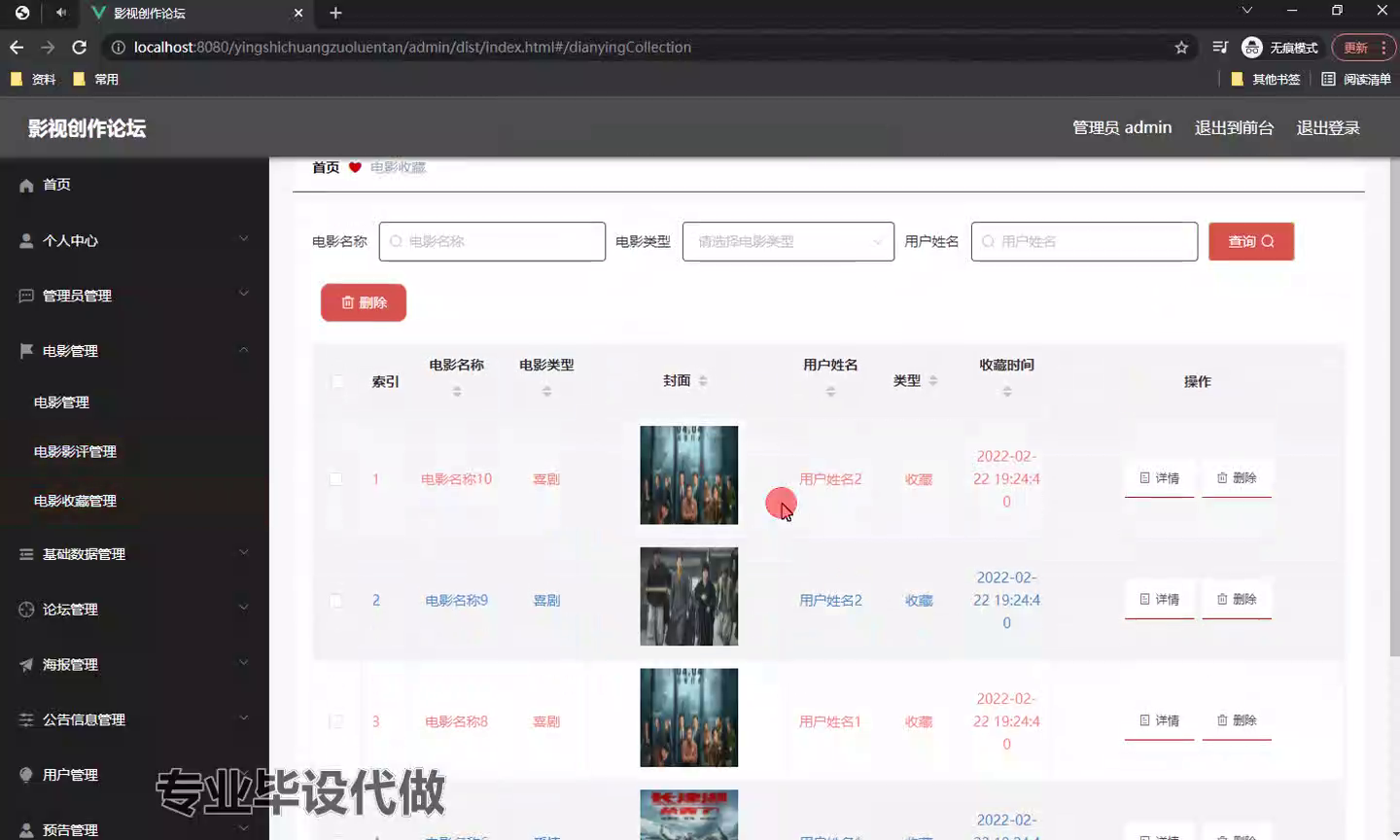Click the cover thumbnail of 电影名称10

click(689, 474)
